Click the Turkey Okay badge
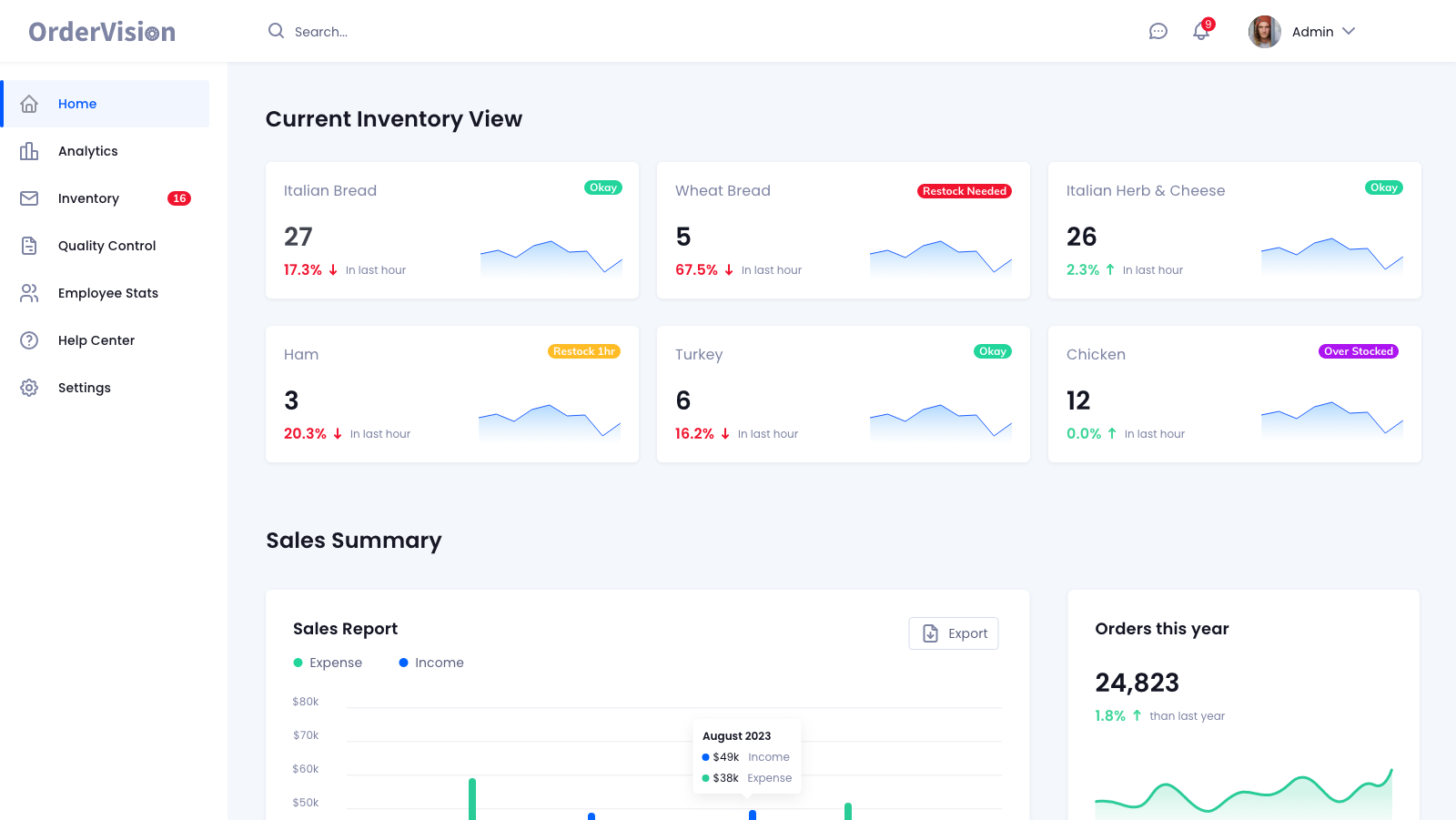This screenshot has height=820, width=1456. (993, 351)
